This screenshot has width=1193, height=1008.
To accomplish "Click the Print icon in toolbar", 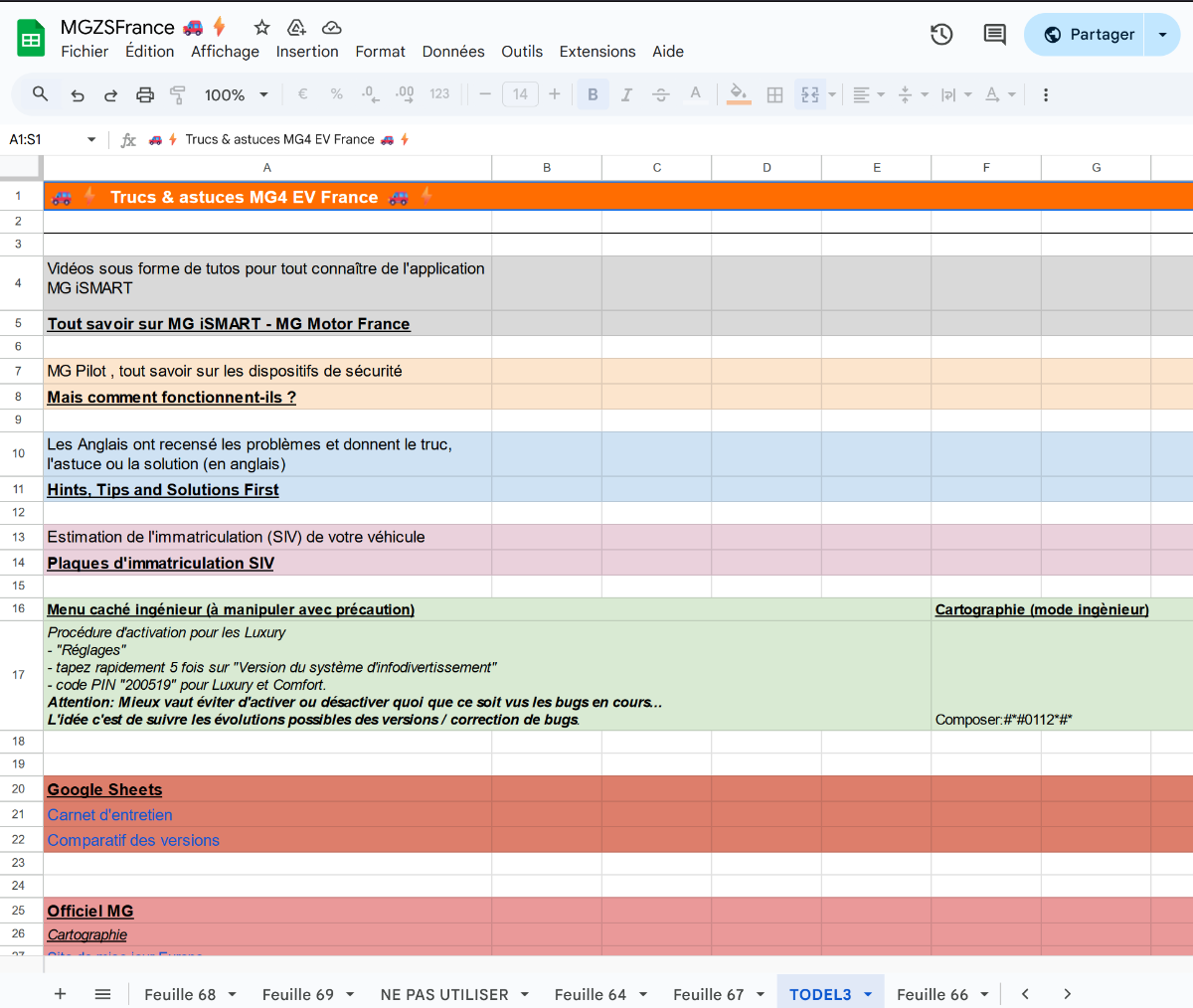I will [145, 95].
